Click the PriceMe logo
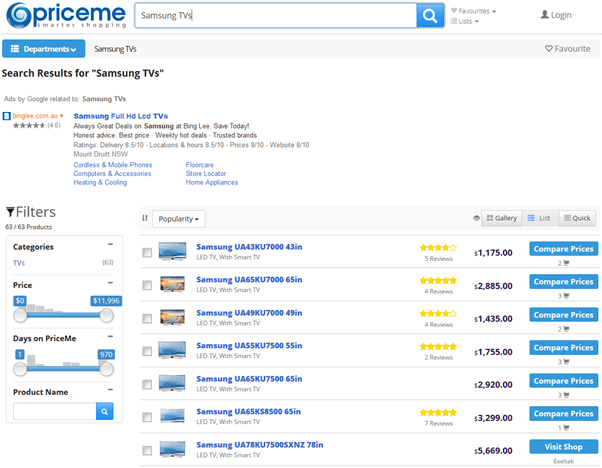Viewport: 602px width, 468px height. pos(66,15)
